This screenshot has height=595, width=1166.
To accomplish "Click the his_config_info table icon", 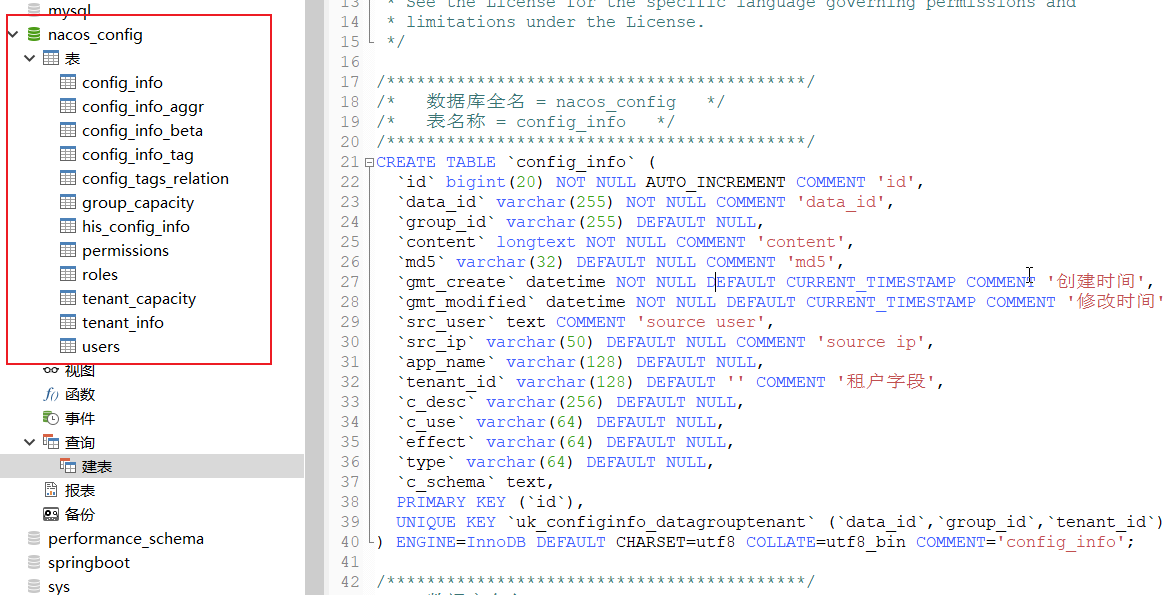I will tap(68, 226).
